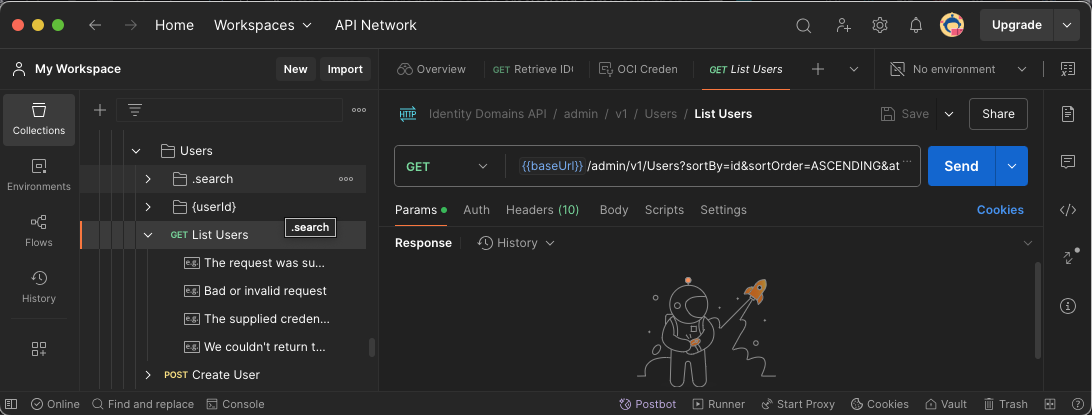Click the help icon in status bar

[1076, 404]
